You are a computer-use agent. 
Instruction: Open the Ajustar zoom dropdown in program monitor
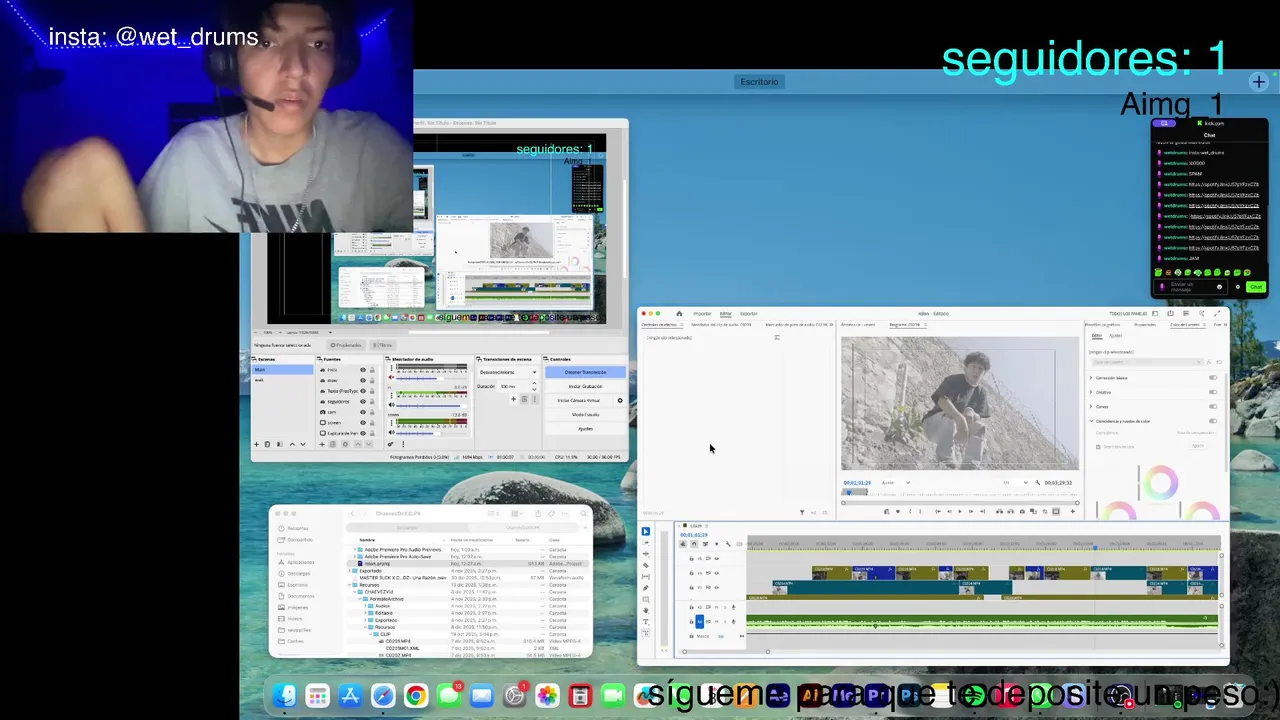coord(896,483)
